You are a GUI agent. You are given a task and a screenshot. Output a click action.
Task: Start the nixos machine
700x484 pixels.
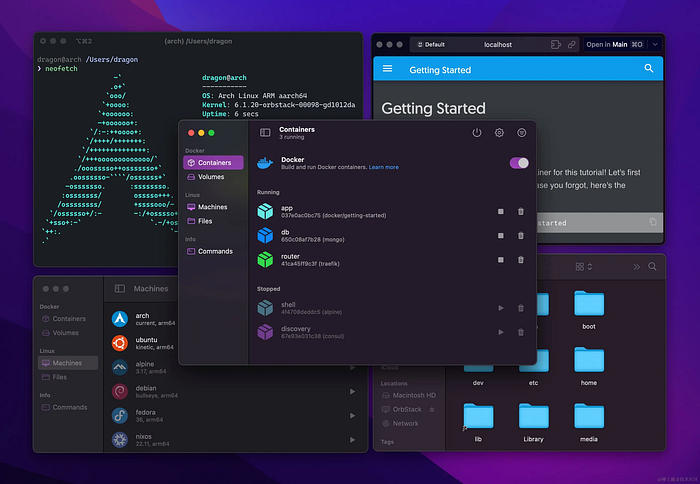352,440
